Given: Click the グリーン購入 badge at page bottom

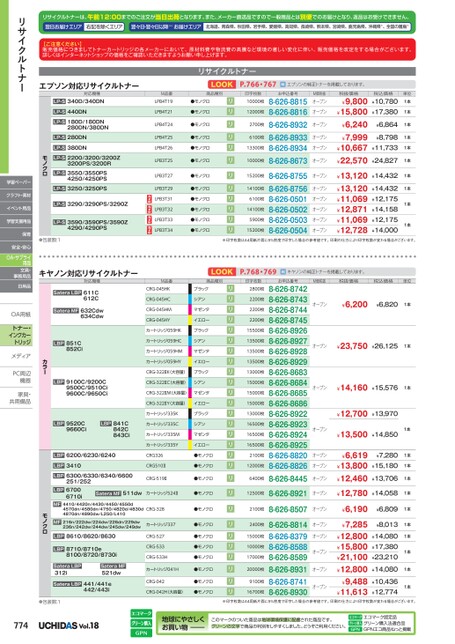Looking at the screenshot, I should 141,623.
